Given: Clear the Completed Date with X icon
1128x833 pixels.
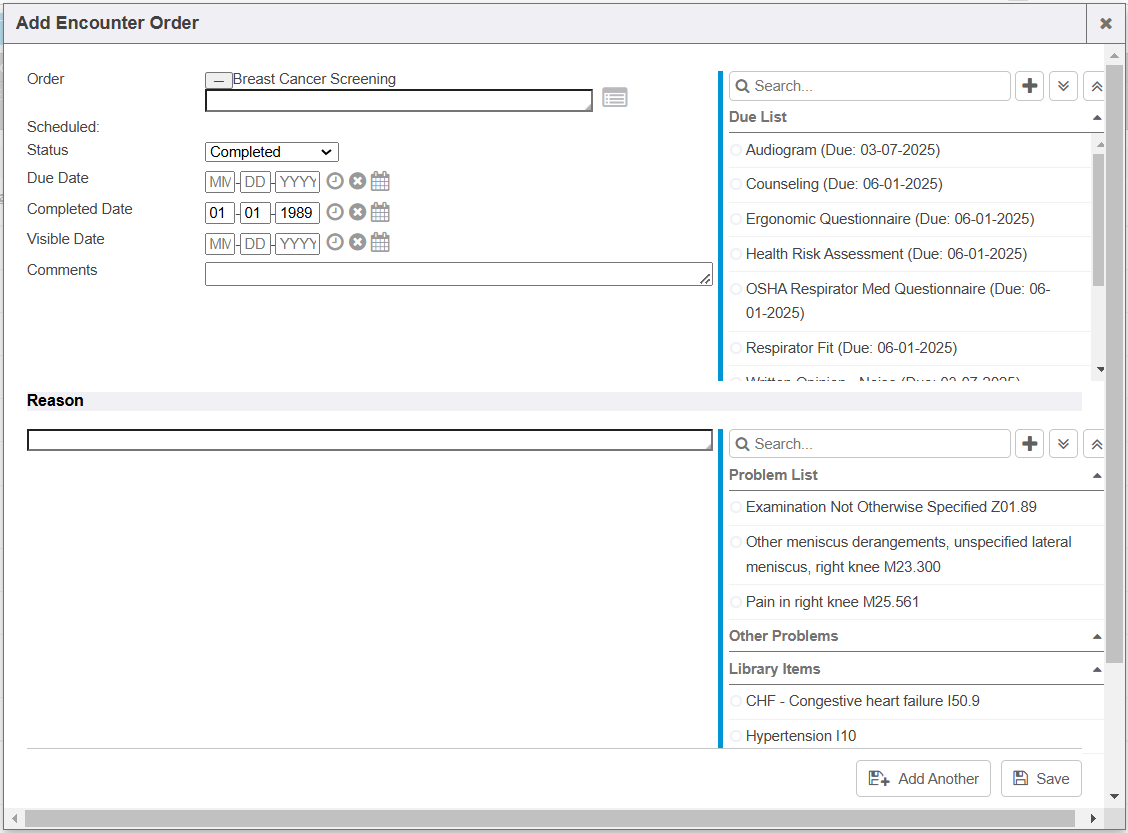Looking at the screenshot, I should (x=357, y=212).
